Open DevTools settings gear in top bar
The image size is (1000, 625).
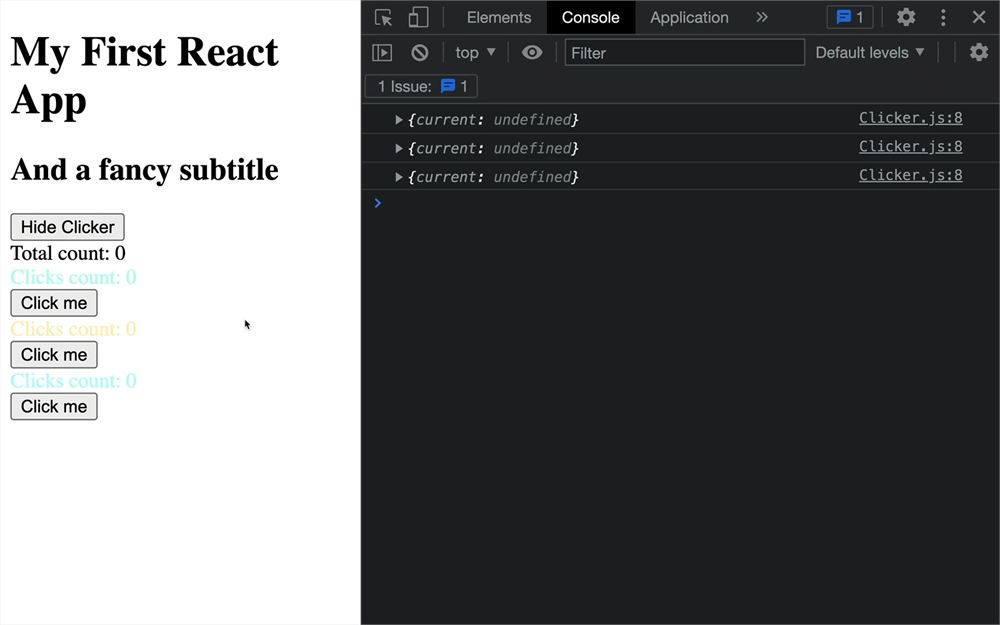coord(906,17)
